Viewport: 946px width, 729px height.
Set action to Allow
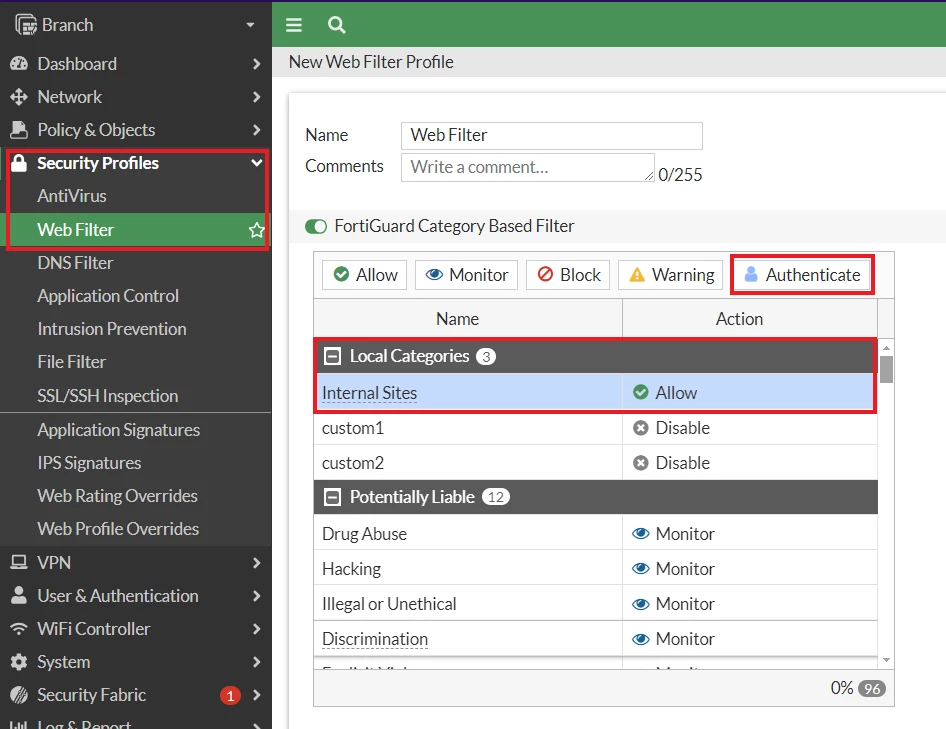click(x=364, y=275)
